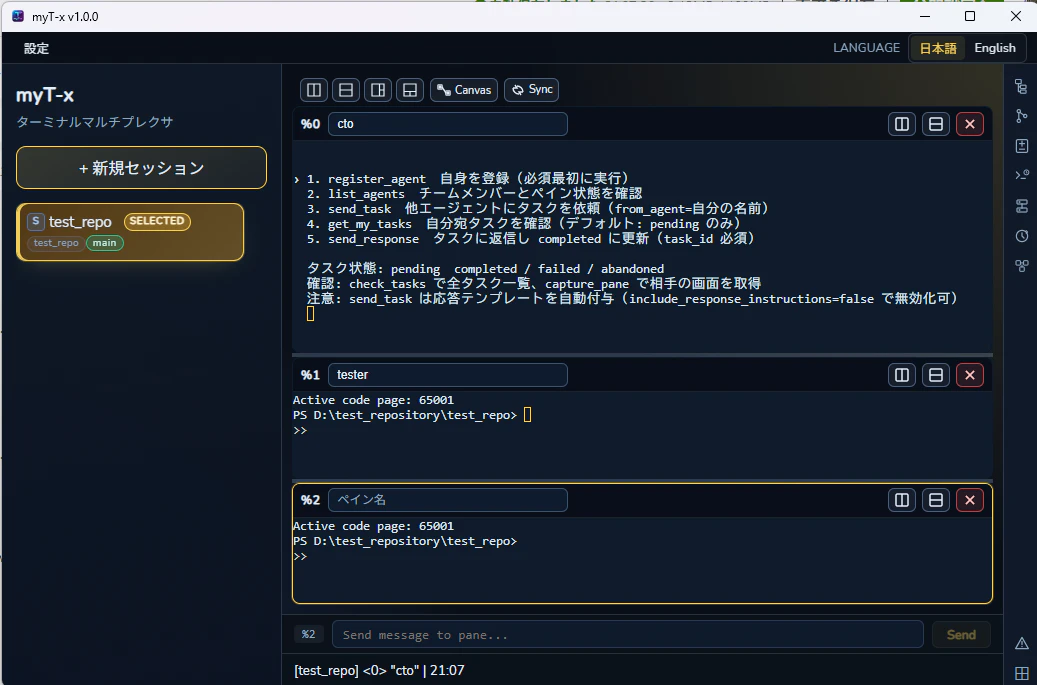This screenshot has width=1037, height=685.
Task: Edit the tester pane name field
Action: pyautogui.click(x=448, y=375)
